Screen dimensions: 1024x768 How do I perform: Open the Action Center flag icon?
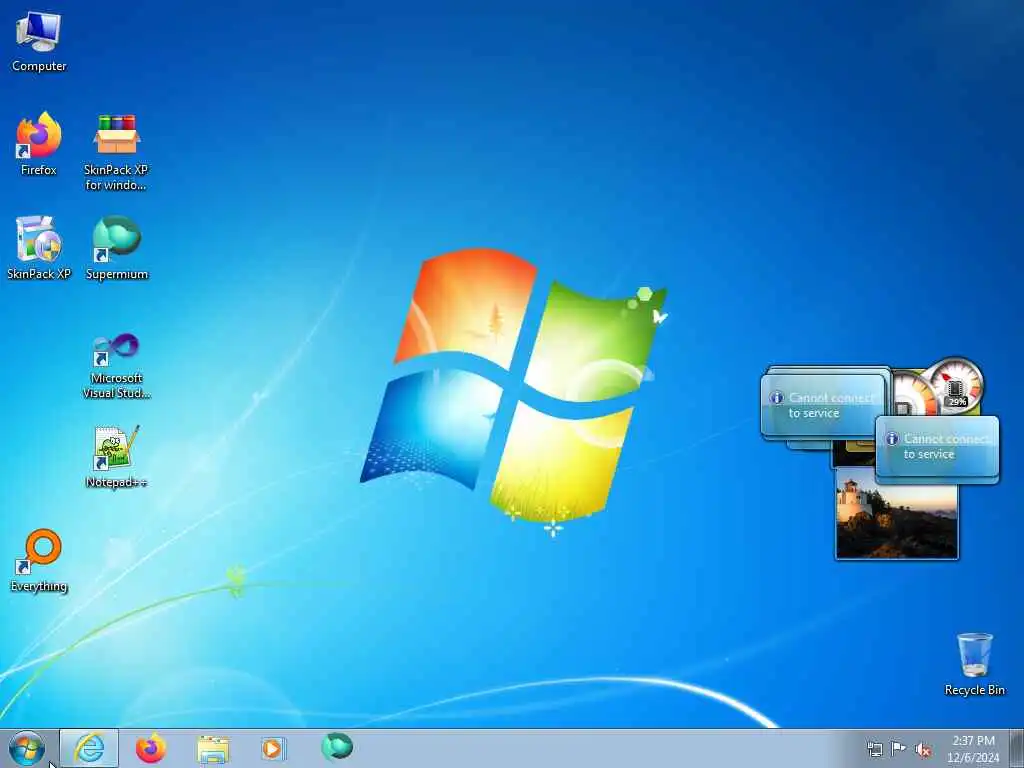(x=899, y=749)
